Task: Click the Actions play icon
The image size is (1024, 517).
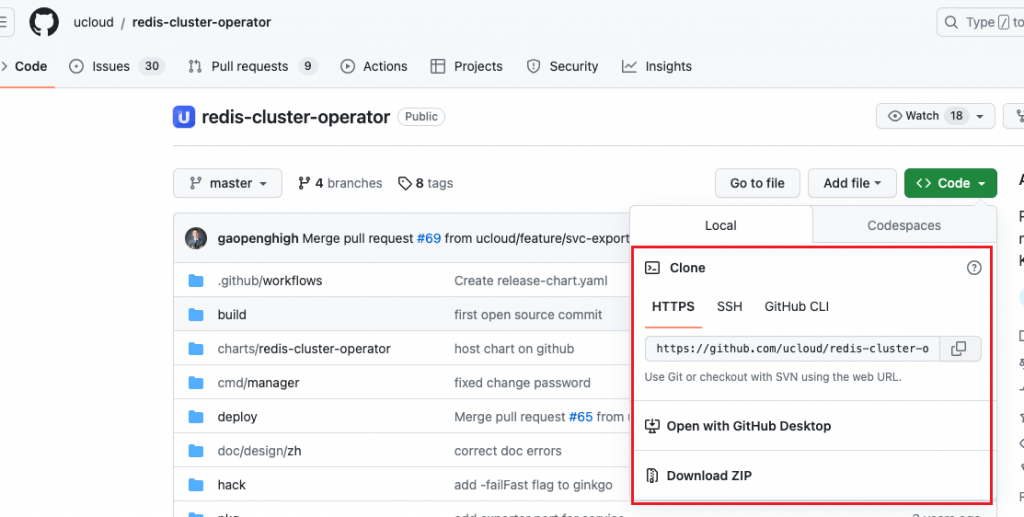Action: (347, 67)
